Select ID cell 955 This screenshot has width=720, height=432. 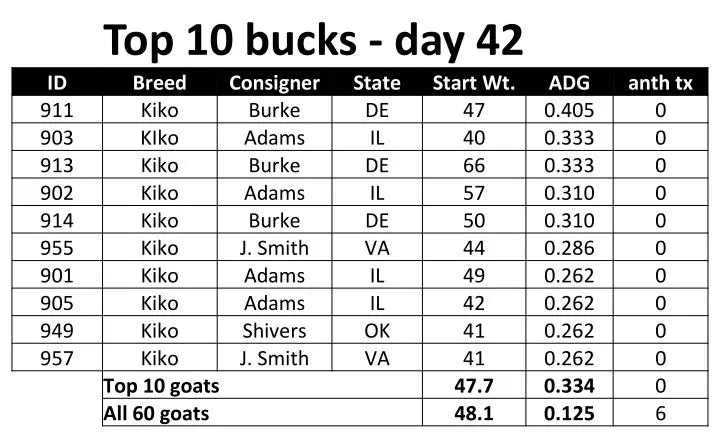(x=56, y=248)
